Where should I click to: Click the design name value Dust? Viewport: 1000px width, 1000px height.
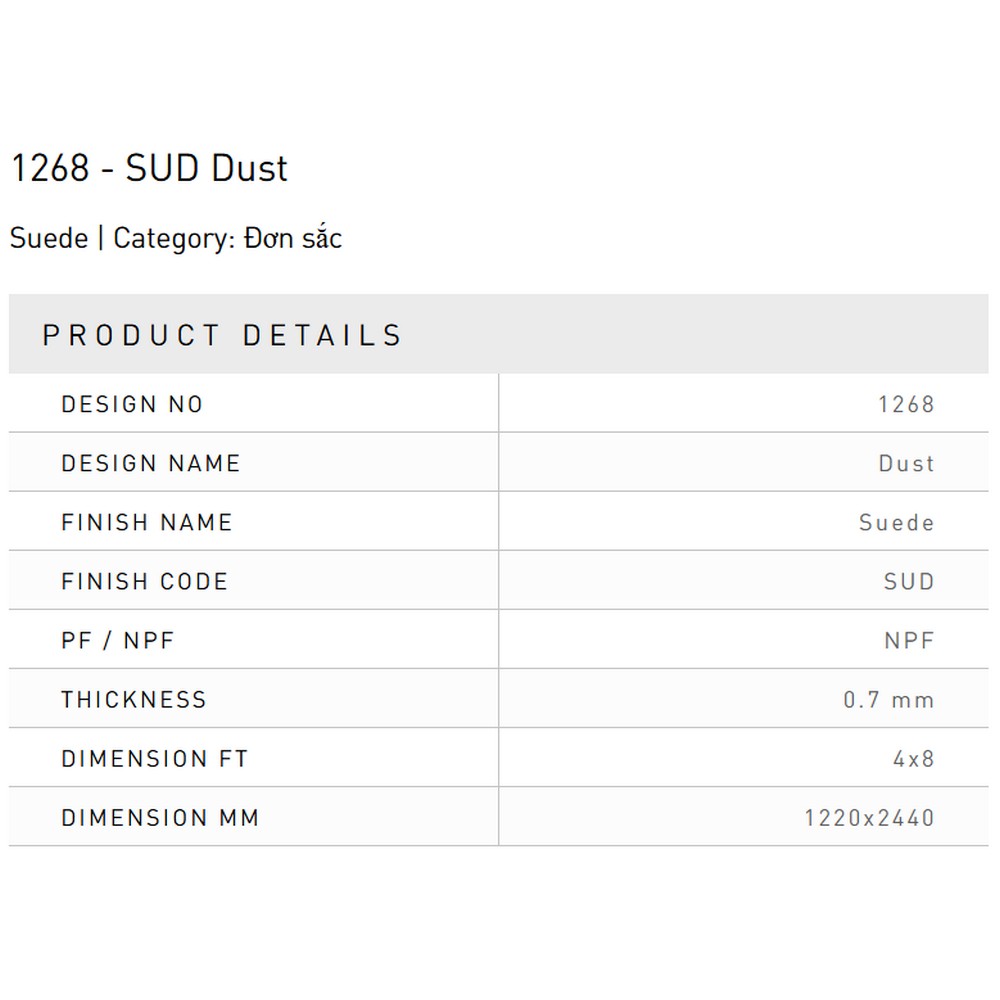(906, 463)
